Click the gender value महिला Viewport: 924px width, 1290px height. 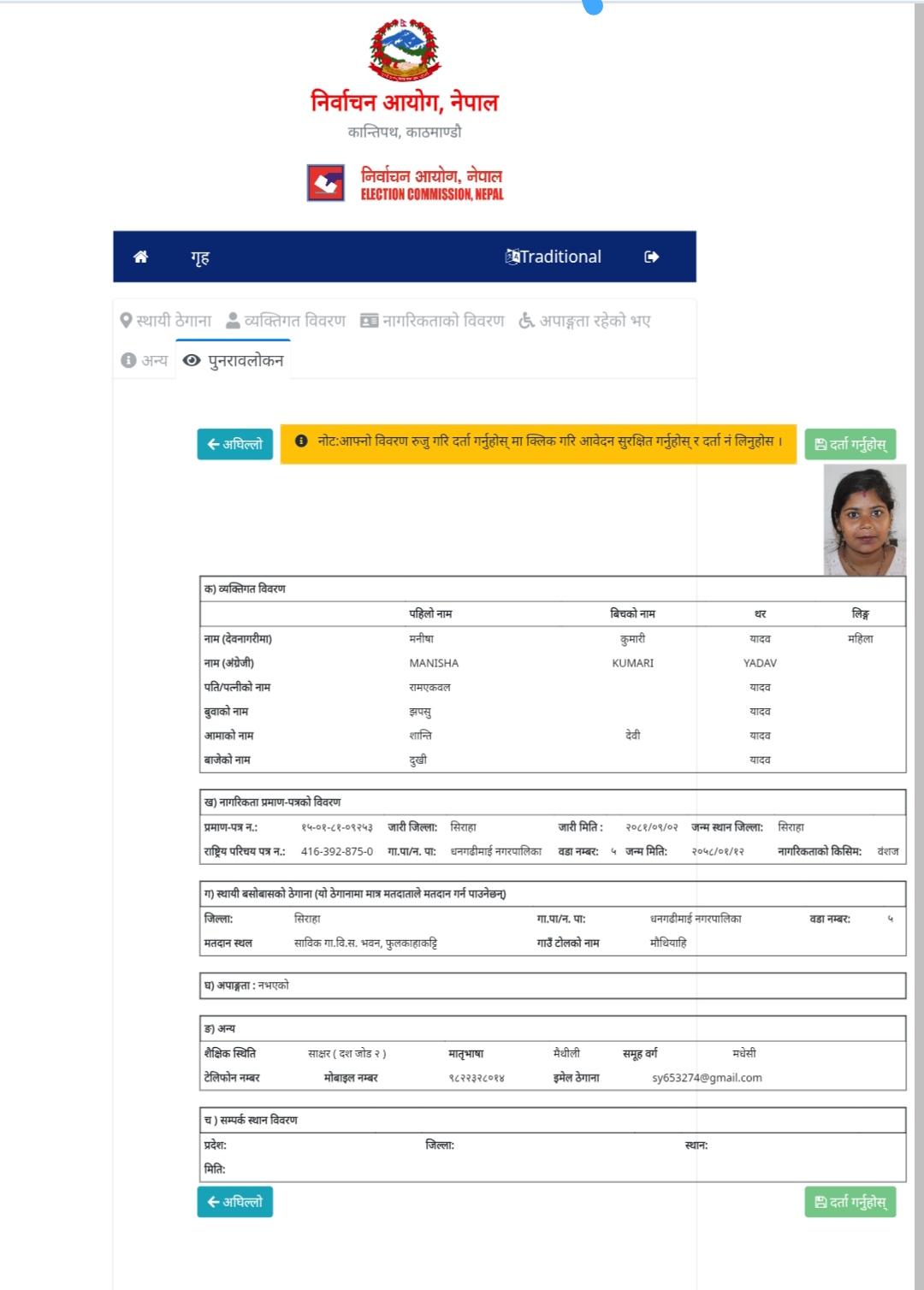point(860,639)
